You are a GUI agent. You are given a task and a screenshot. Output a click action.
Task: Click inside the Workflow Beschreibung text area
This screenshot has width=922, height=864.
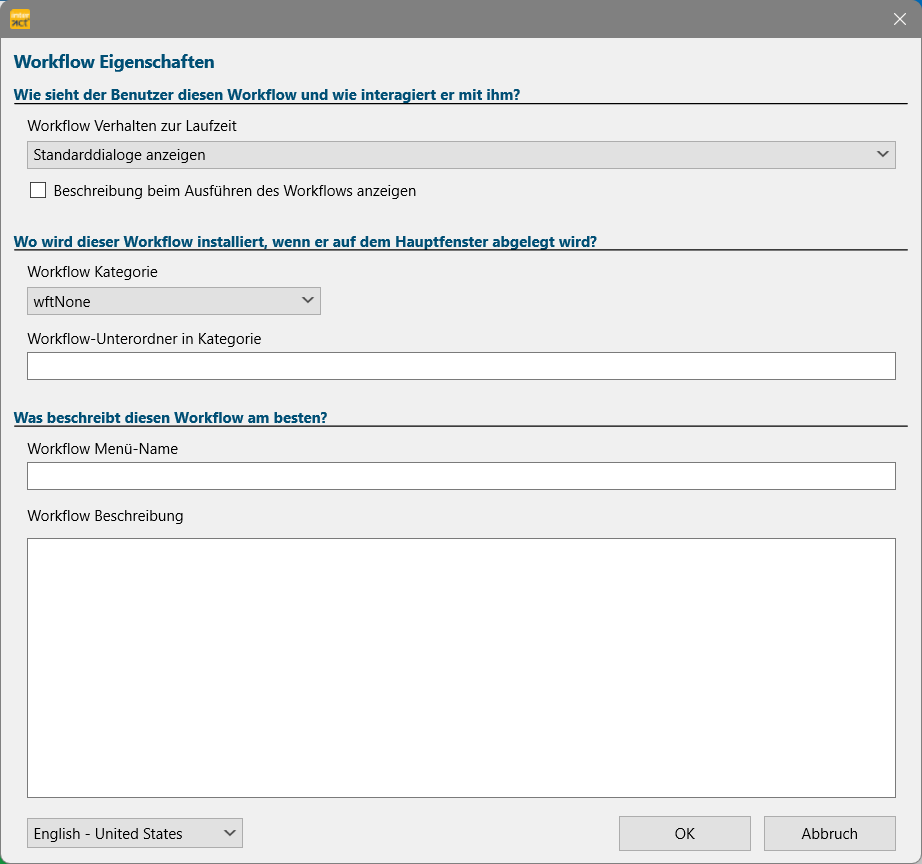(x=461, y=668)
